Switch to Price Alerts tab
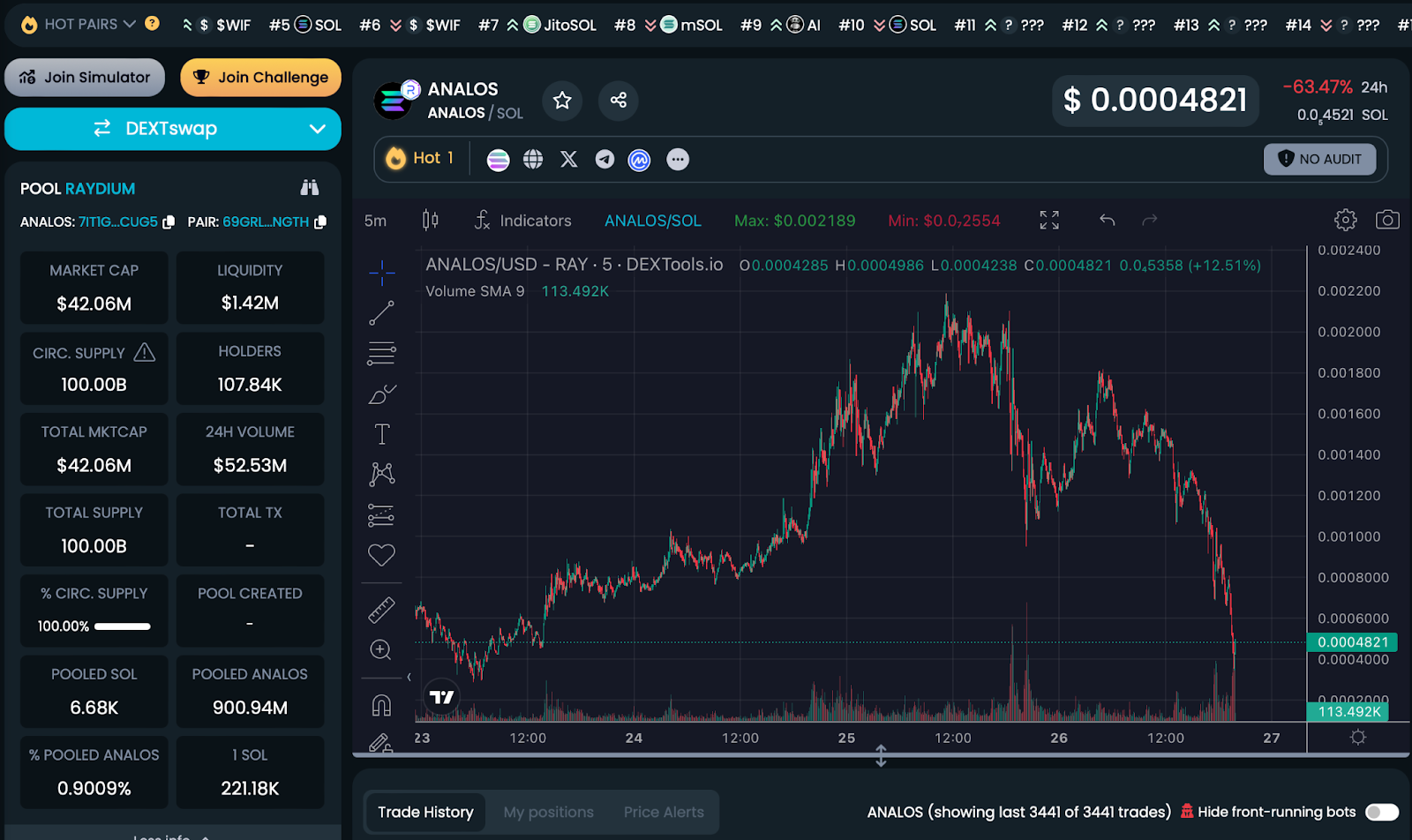Viewport: 1412px width, 840px height. point(664,812)
